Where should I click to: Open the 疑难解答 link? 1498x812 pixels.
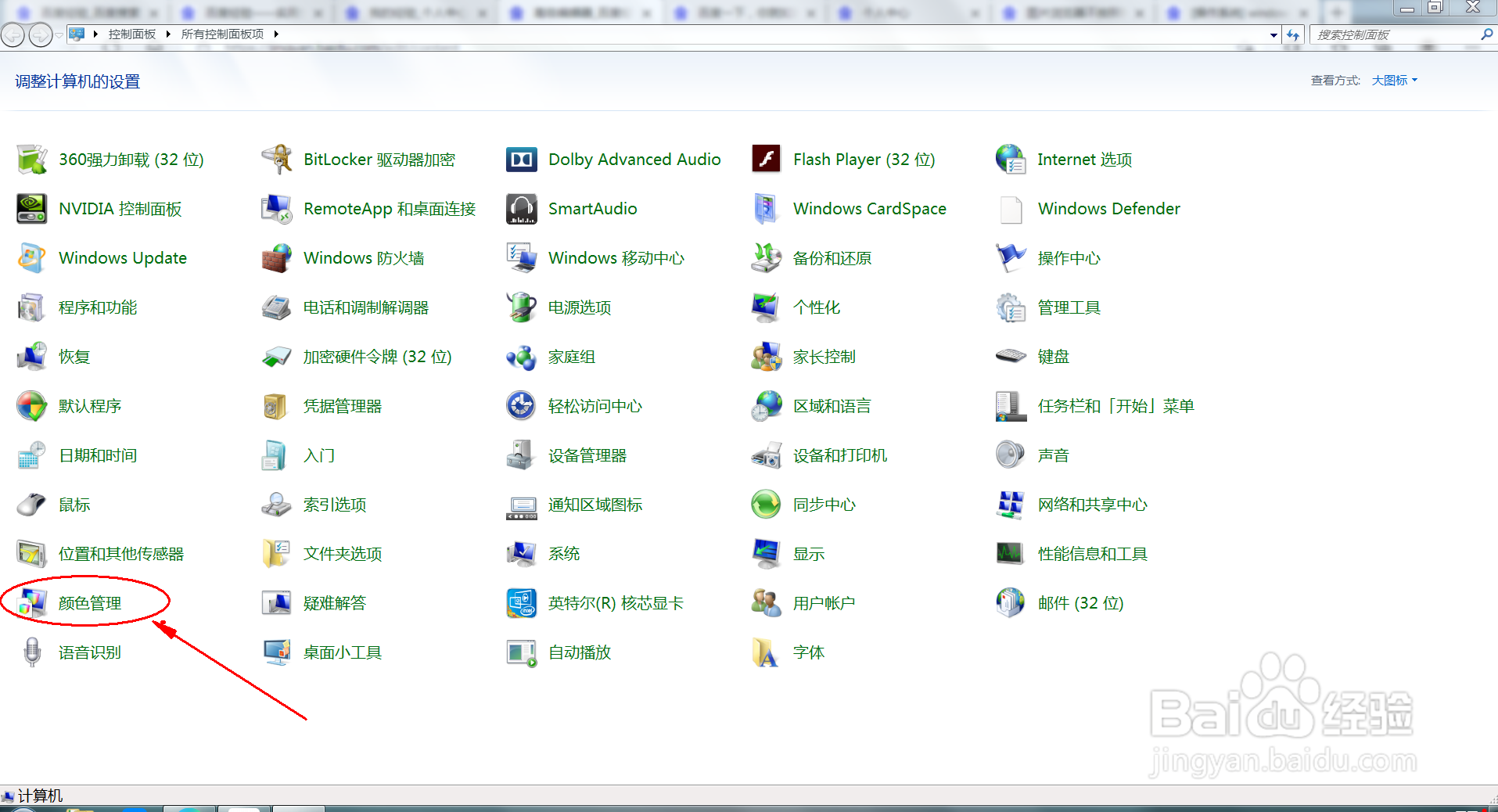tap(335, 603)
